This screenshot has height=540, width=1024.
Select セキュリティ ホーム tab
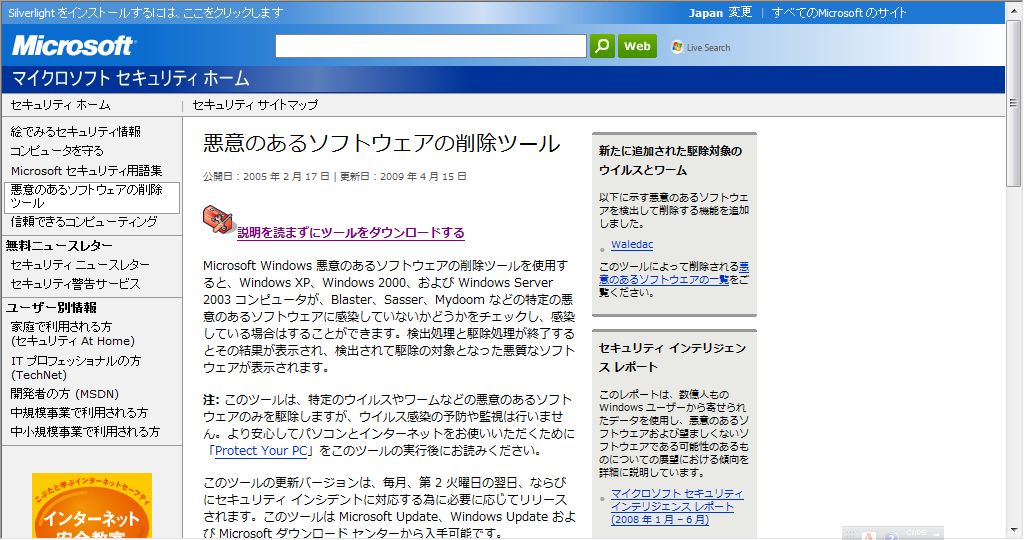60,104
